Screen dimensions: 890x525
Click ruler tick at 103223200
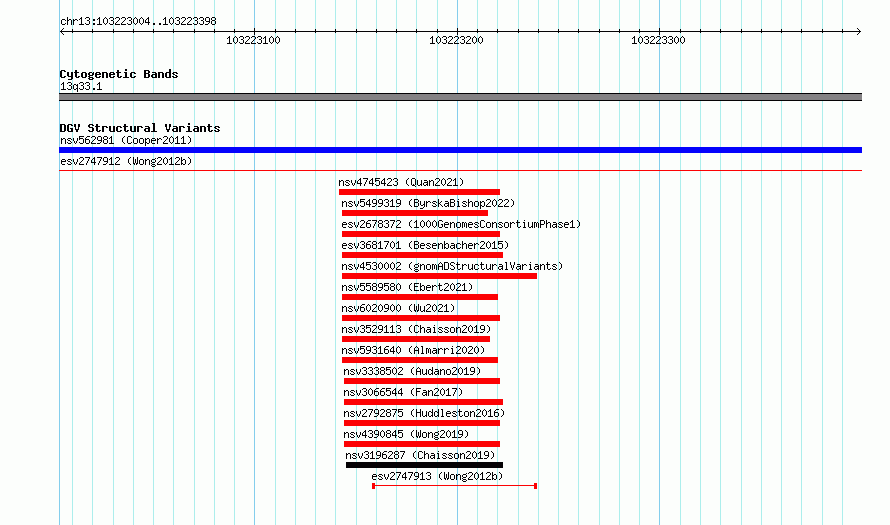tap(457, 32)
